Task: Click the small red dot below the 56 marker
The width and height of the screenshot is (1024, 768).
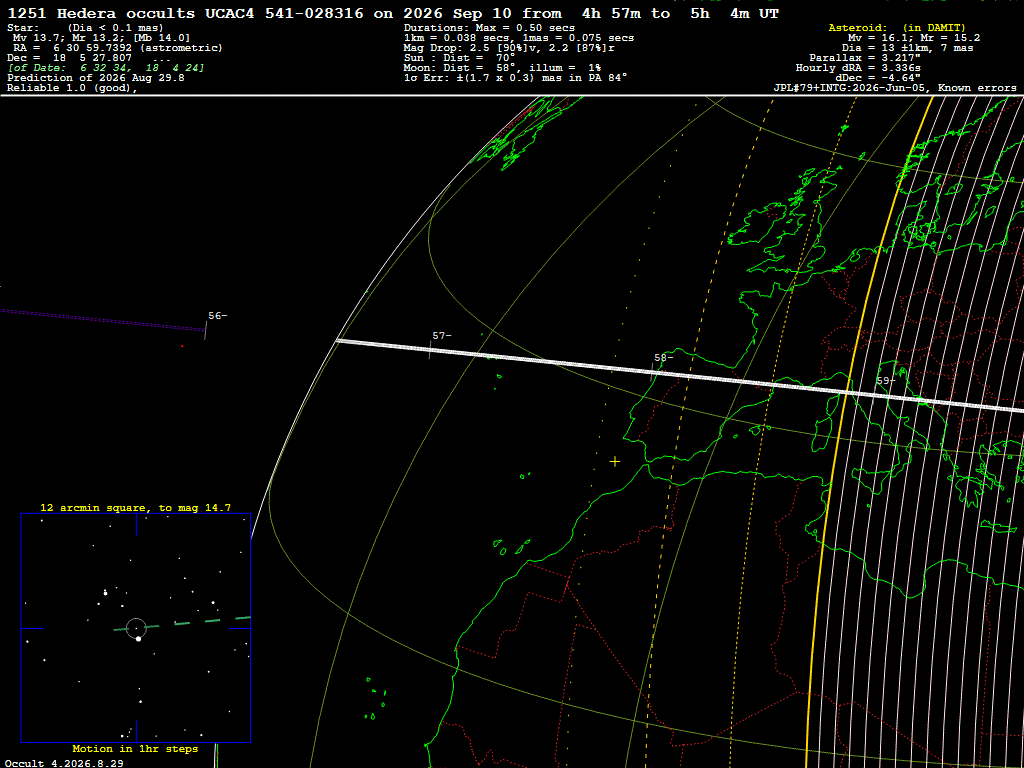Action: click(x=182, y=346)
